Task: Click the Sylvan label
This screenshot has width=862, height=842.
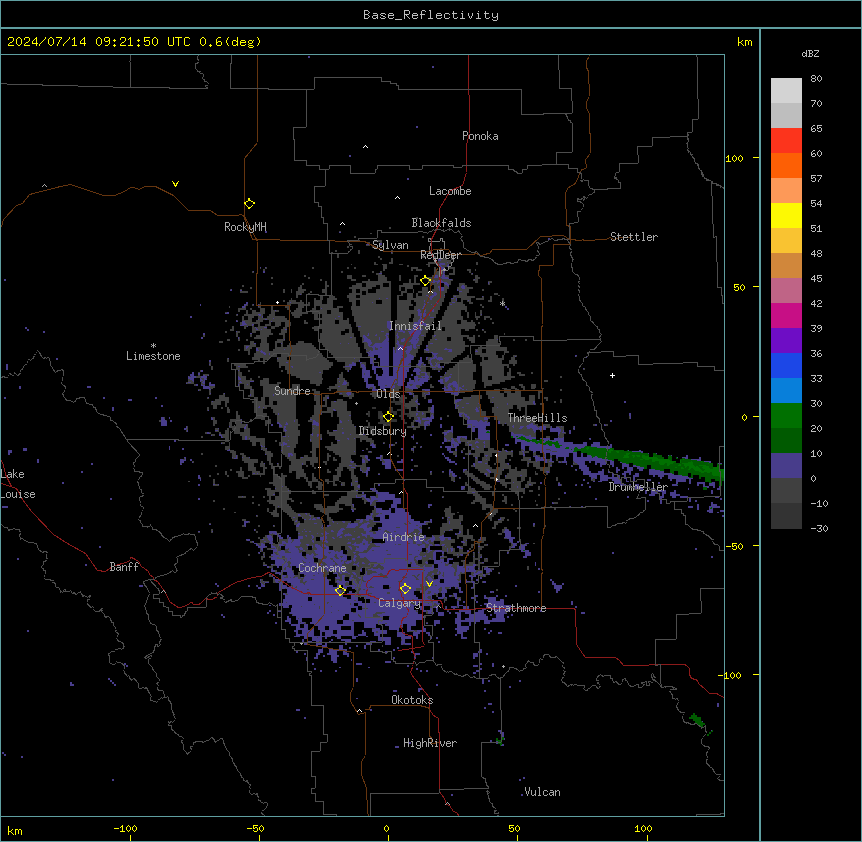Action: click(390, 245)
